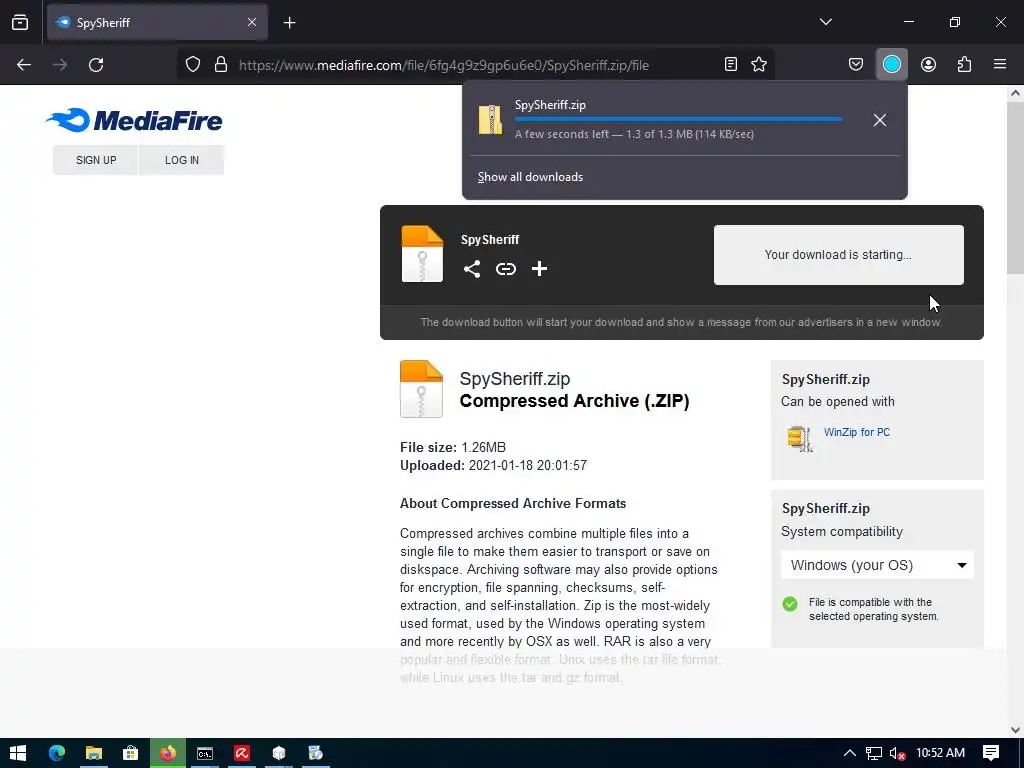Image resolution: width=1024 pixels, height=768 pixels.
Task: Click the scrollbar up arrow
Action: (1015, 93)
